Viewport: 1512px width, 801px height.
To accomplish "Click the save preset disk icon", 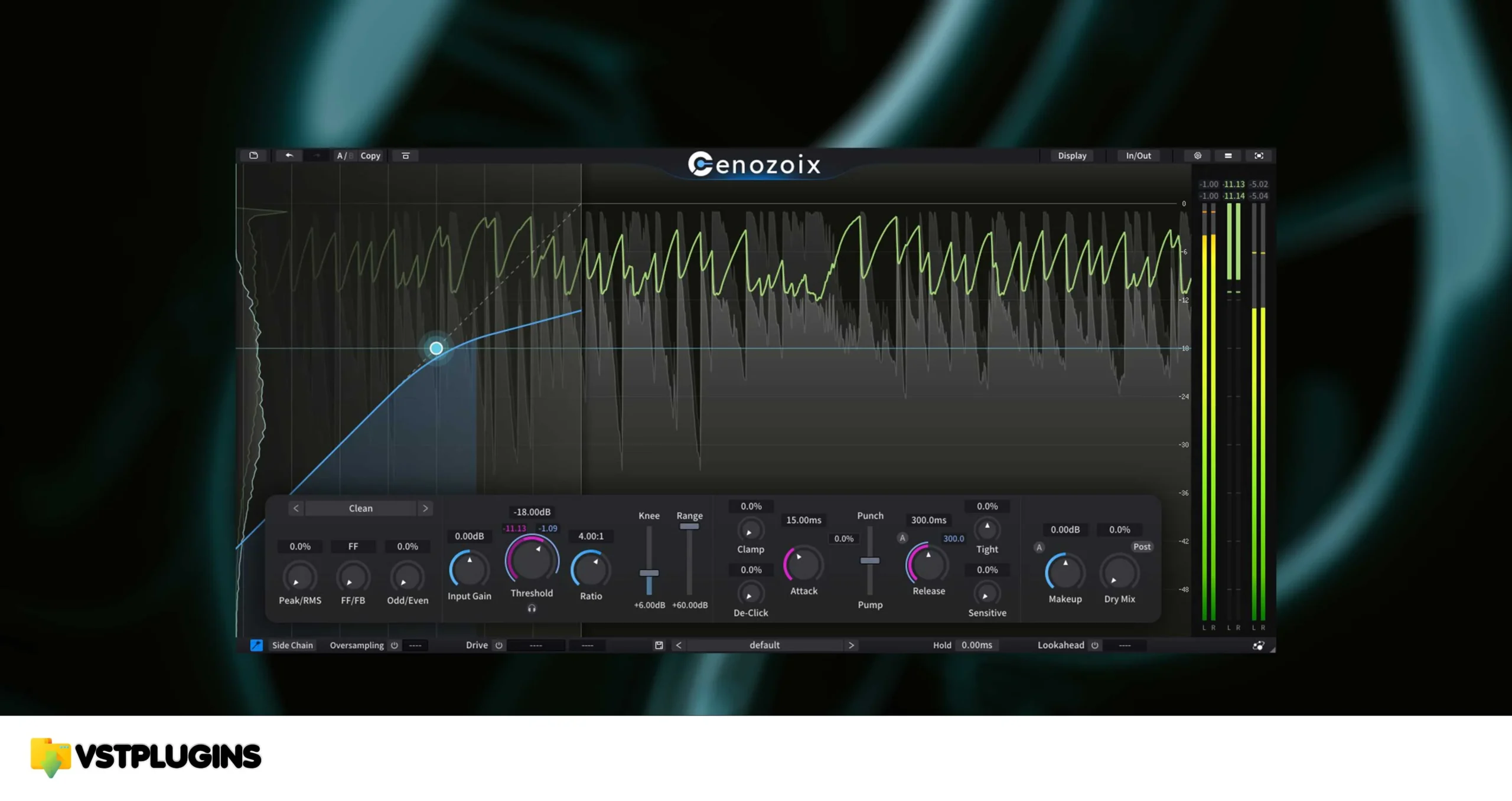I will (659, 645).
